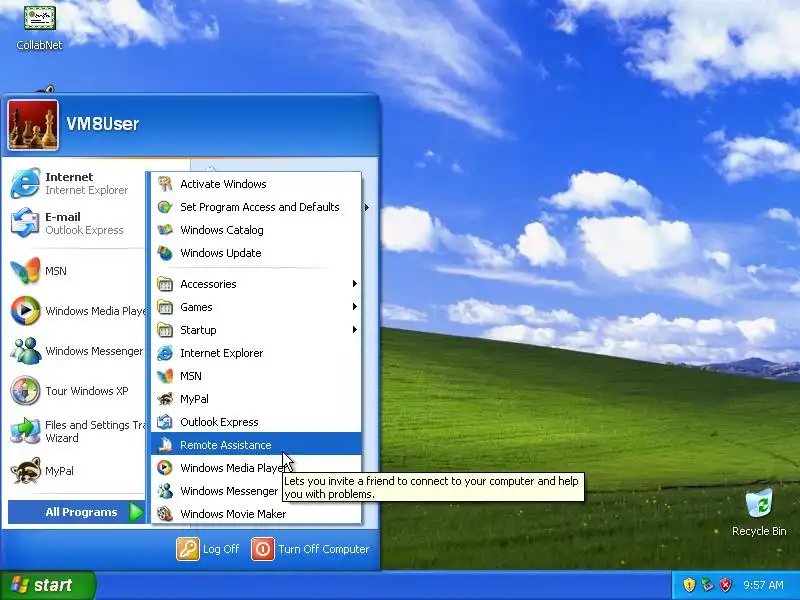Click the Games folder icon
This screenshot has width=800, height=600.
pos(165,307)
